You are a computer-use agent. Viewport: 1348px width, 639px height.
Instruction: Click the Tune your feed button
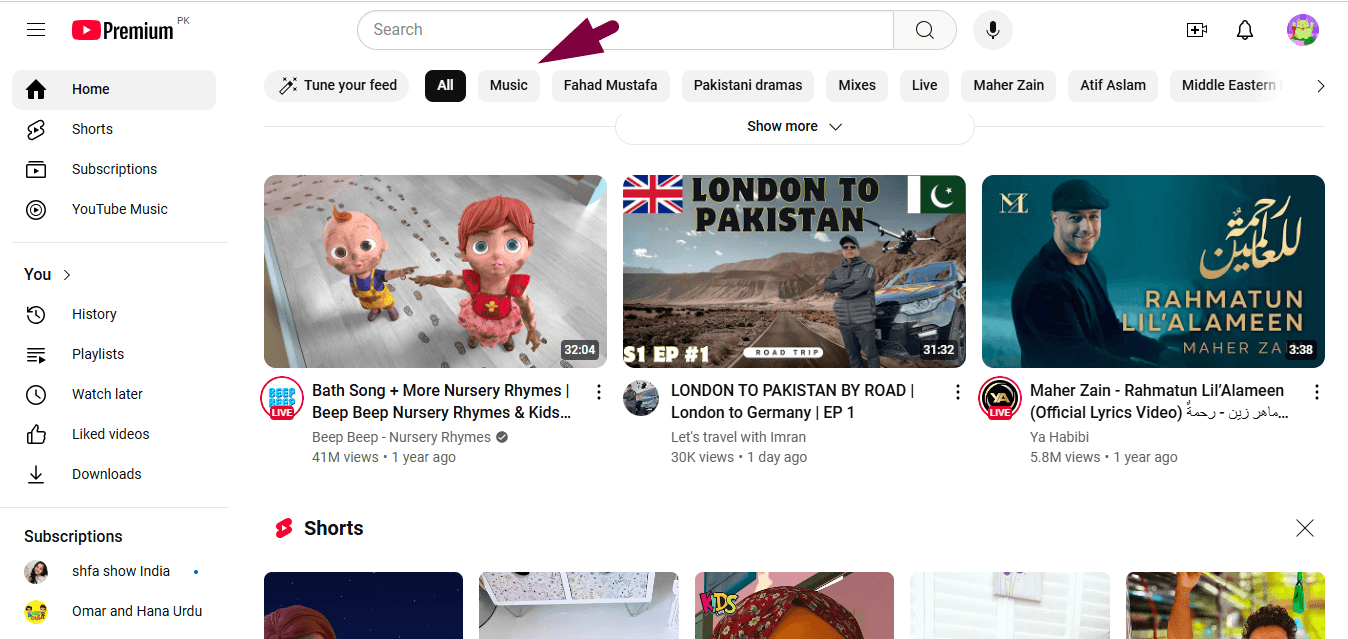pos(337,86)
